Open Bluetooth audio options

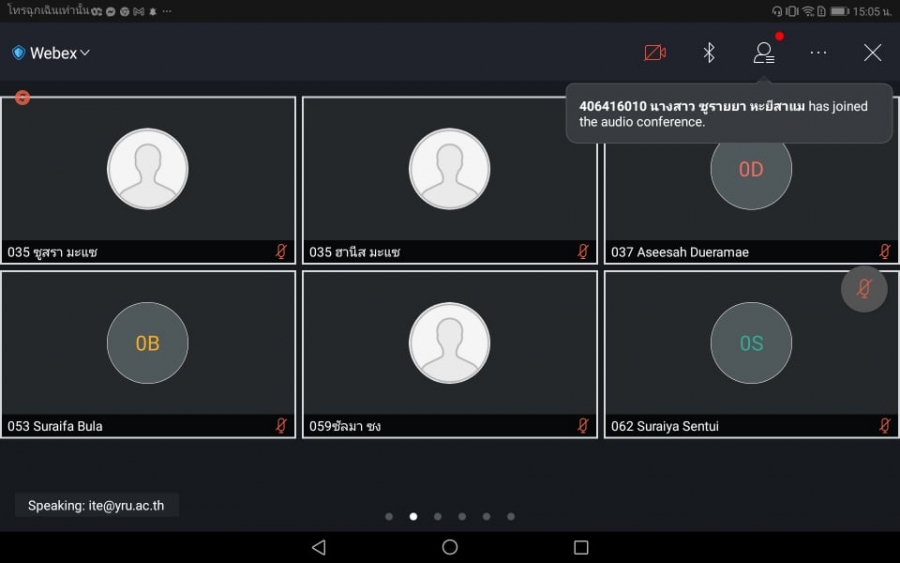pos(709,53)
